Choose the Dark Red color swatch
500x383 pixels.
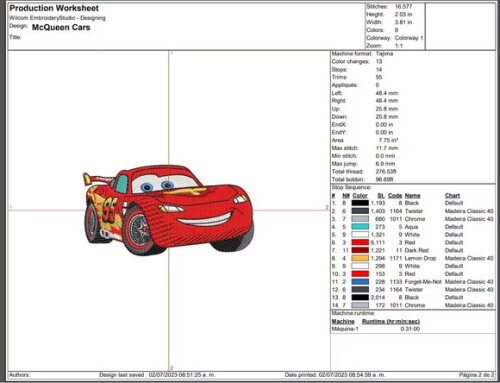coord(360,250)
